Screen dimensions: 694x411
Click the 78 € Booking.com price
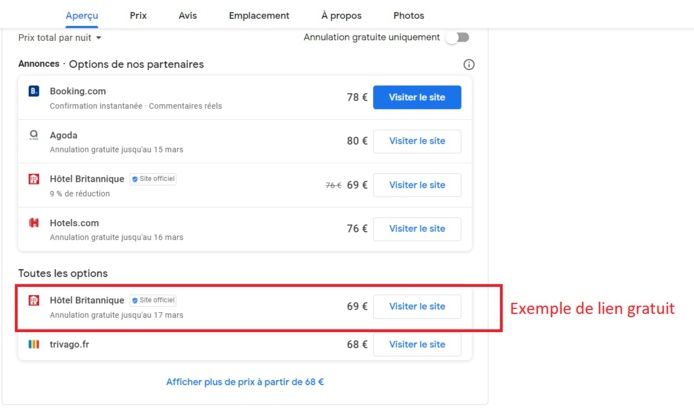(357, 97)
